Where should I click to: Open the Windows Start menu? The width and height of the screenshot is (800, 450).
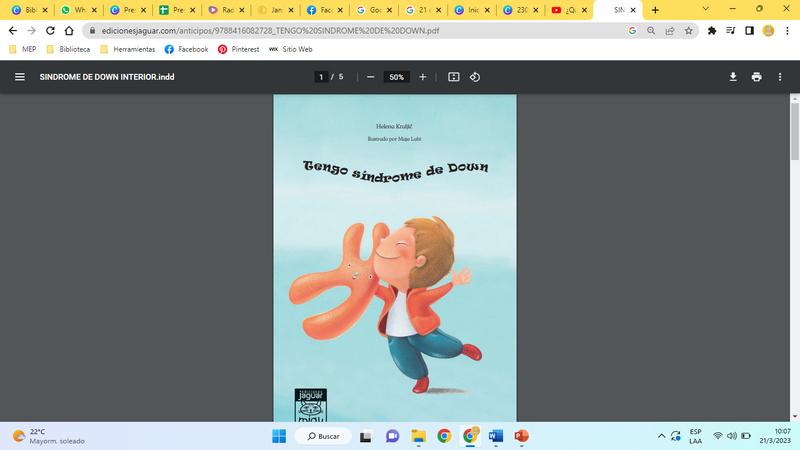coord(279,436)
